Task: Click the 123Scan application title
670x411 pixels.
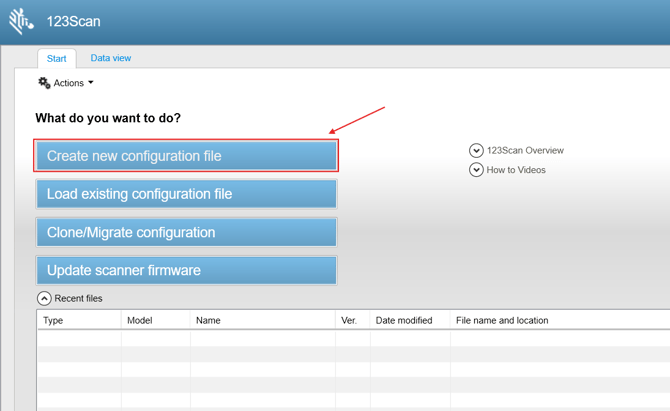Action: 74,21
